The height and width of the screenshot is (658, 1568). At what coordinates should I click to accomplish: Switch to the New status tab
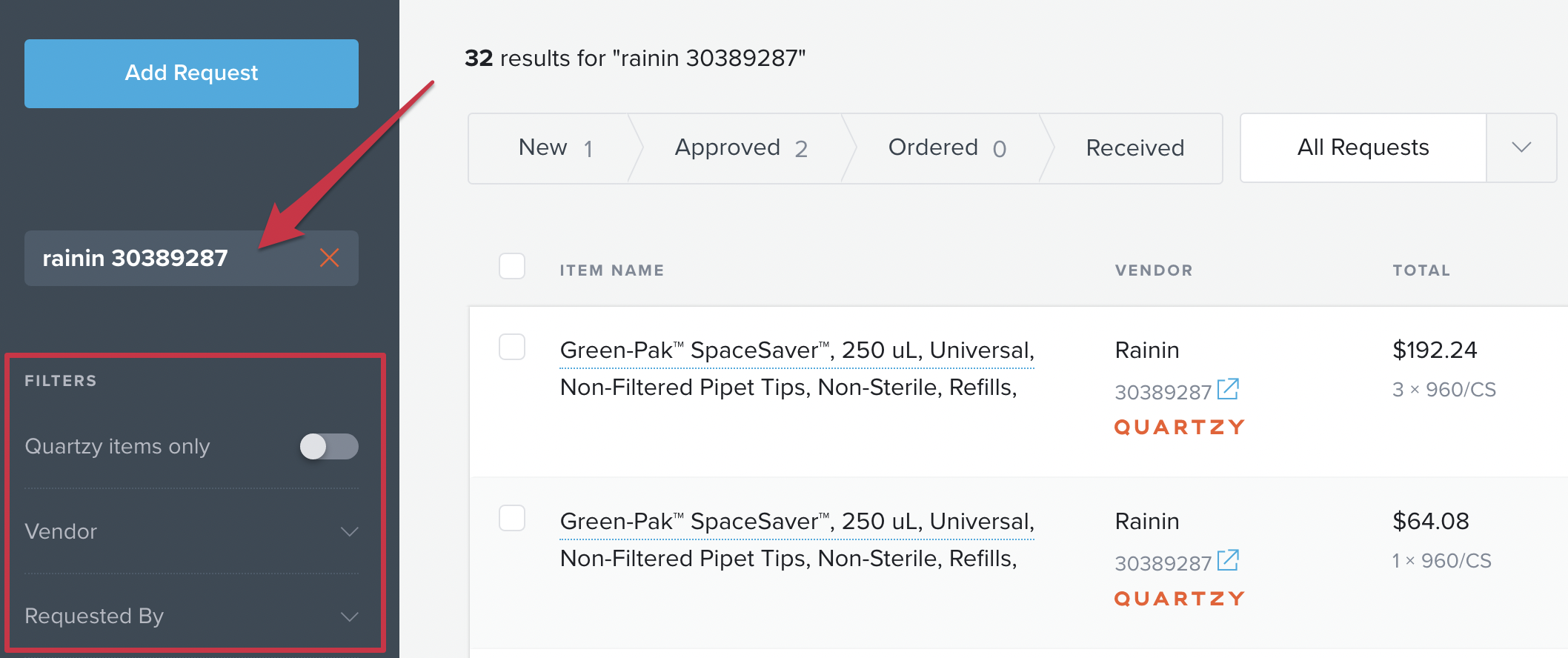[x=554, y=148]
